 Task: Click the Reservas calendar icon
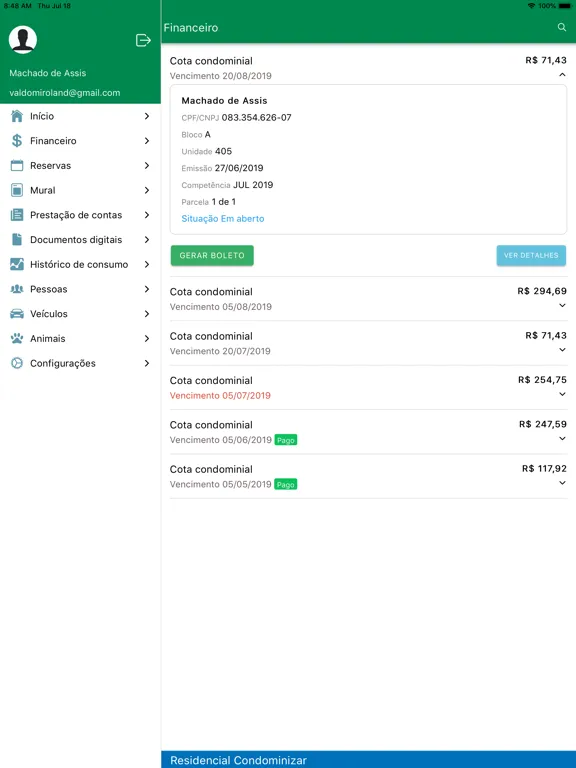[x=17, y=166]
